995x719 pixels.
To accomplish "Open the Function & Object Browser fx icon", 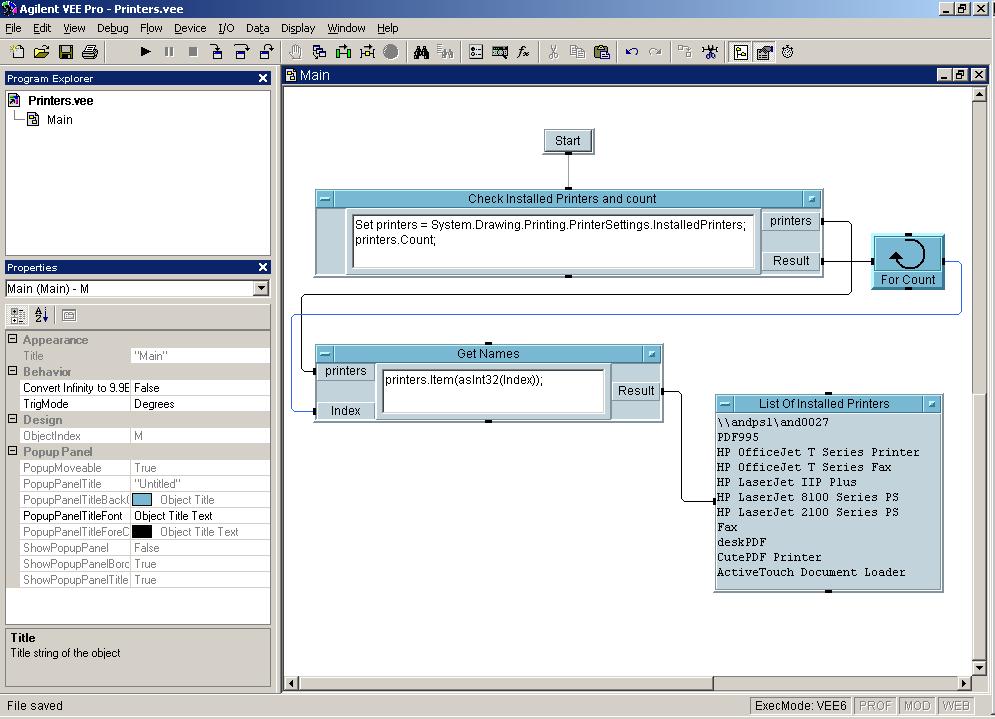I will click(523, 52).
